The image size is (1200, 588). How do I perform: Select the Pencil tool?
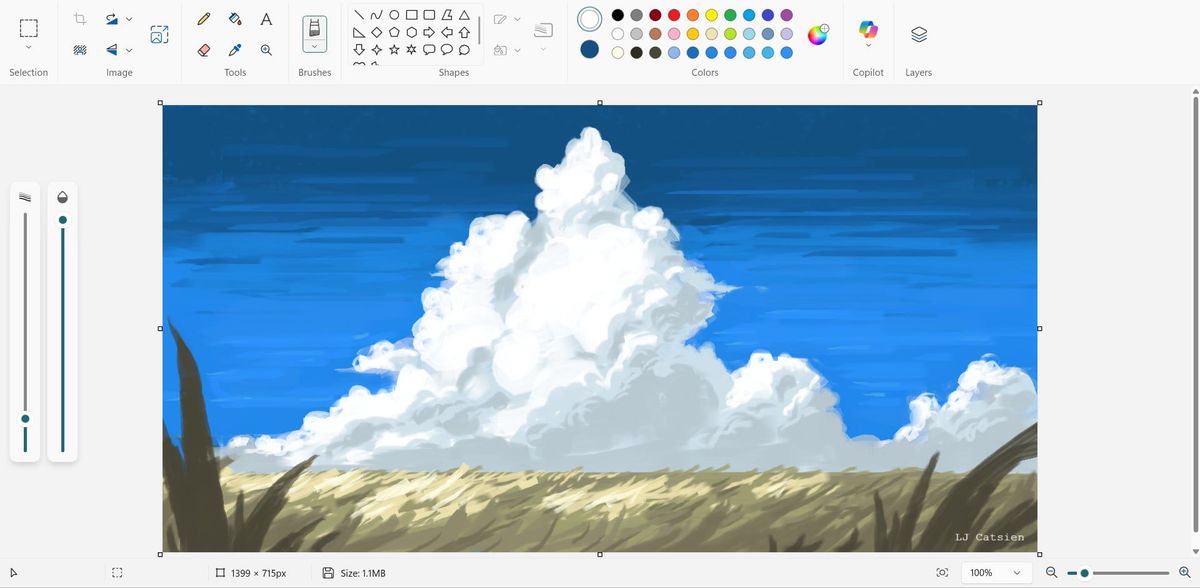tap(204, 18)
